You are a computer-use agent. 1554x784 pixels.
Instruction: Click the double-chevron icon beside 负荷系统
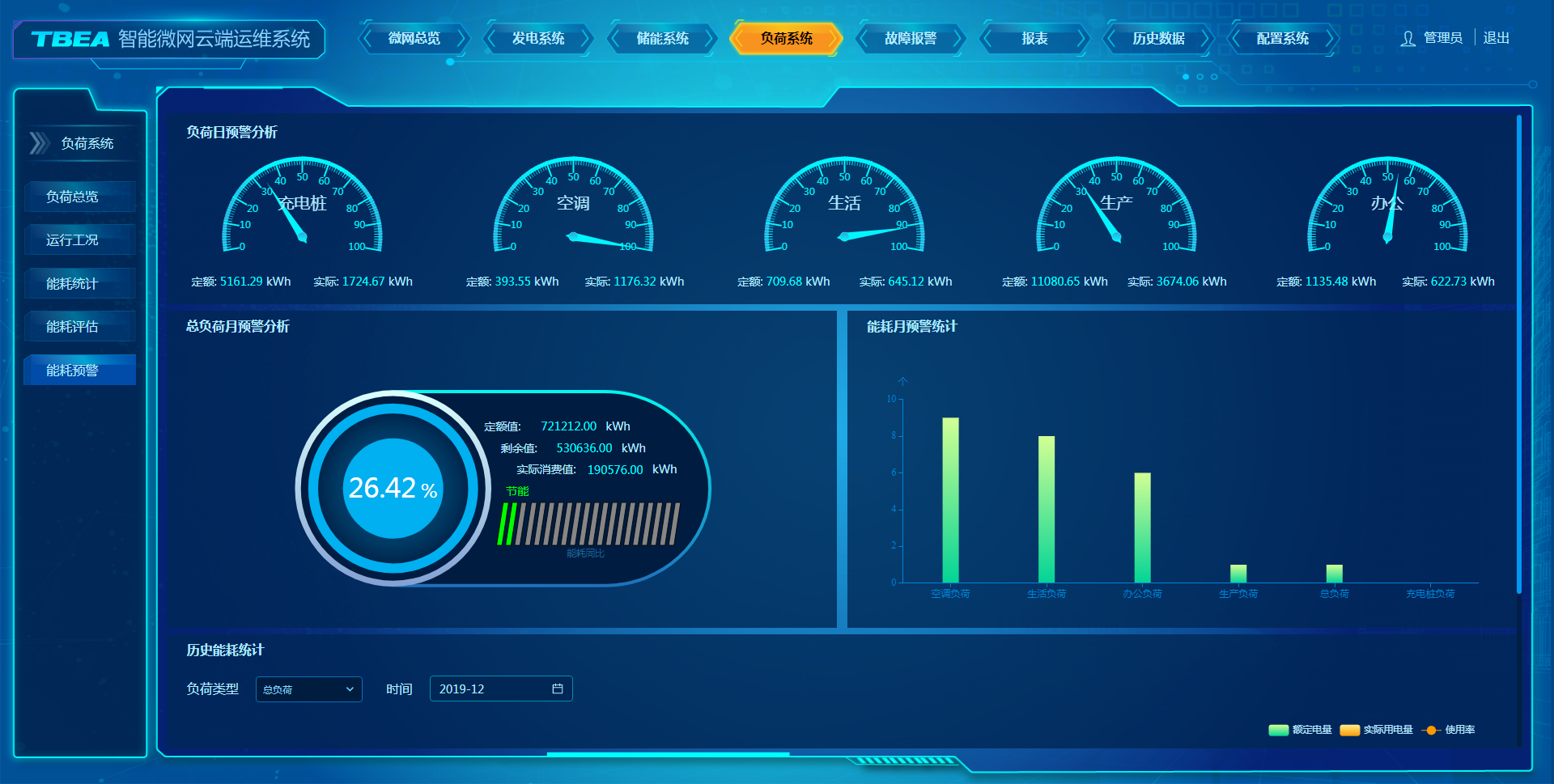[x=39, y=143]
